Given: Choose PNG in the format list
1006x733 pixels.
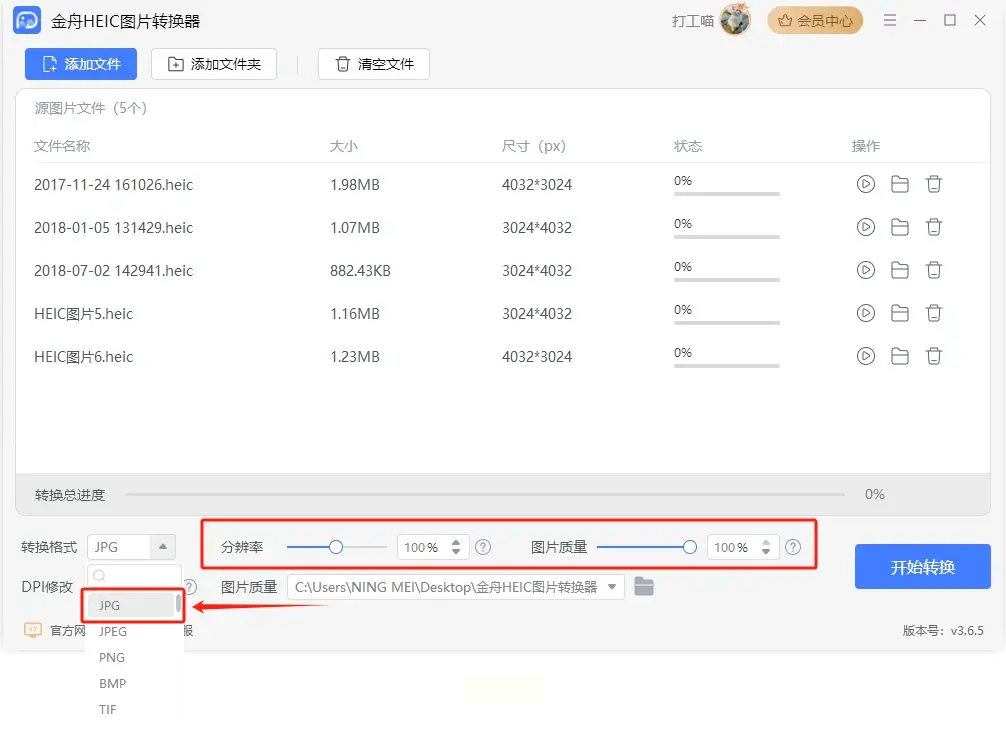Looking at the screenshot, I should [x=112, y=657].
